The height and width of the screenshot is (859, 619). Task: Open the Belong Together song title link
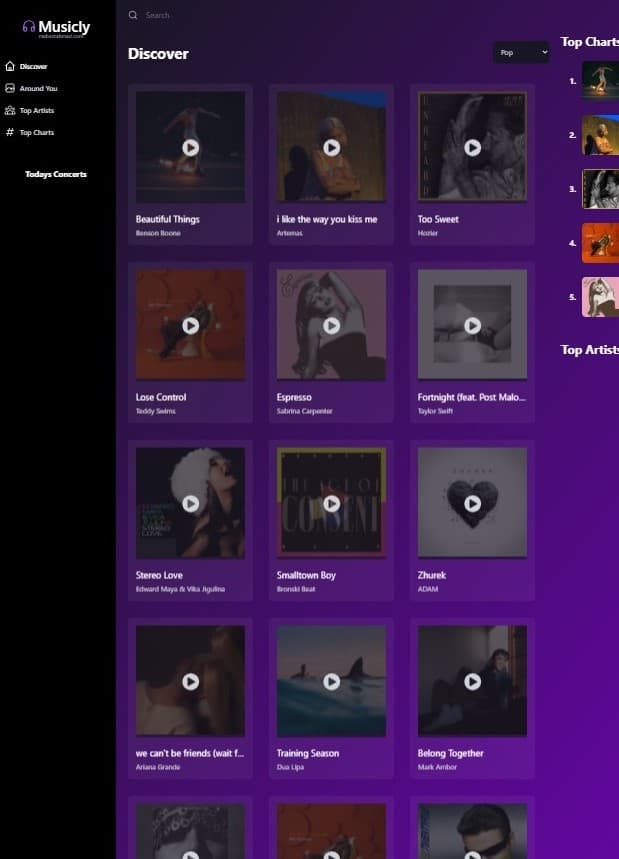pos(450,753)
